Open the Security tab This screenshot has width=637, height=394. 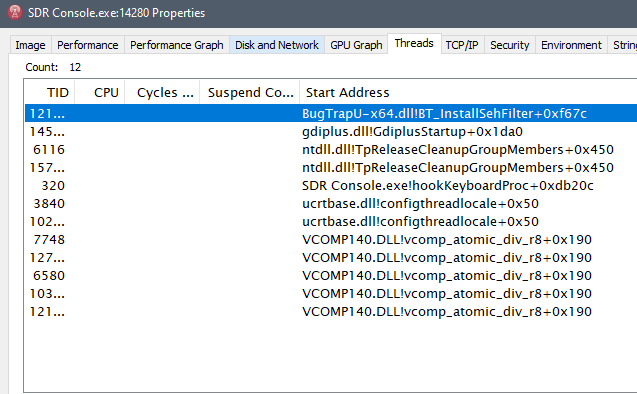pyautogui.click(x=509, y=45)
